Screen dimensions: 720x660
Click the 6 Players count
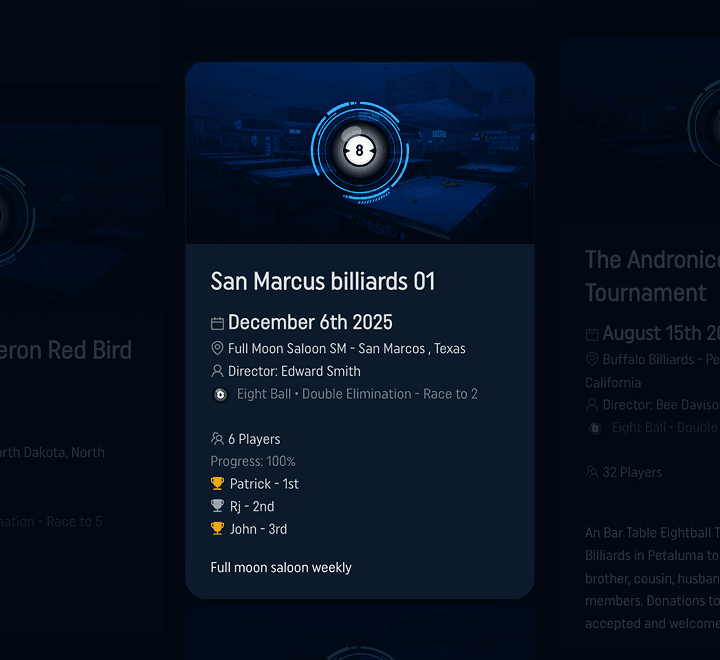click(254, 439)
